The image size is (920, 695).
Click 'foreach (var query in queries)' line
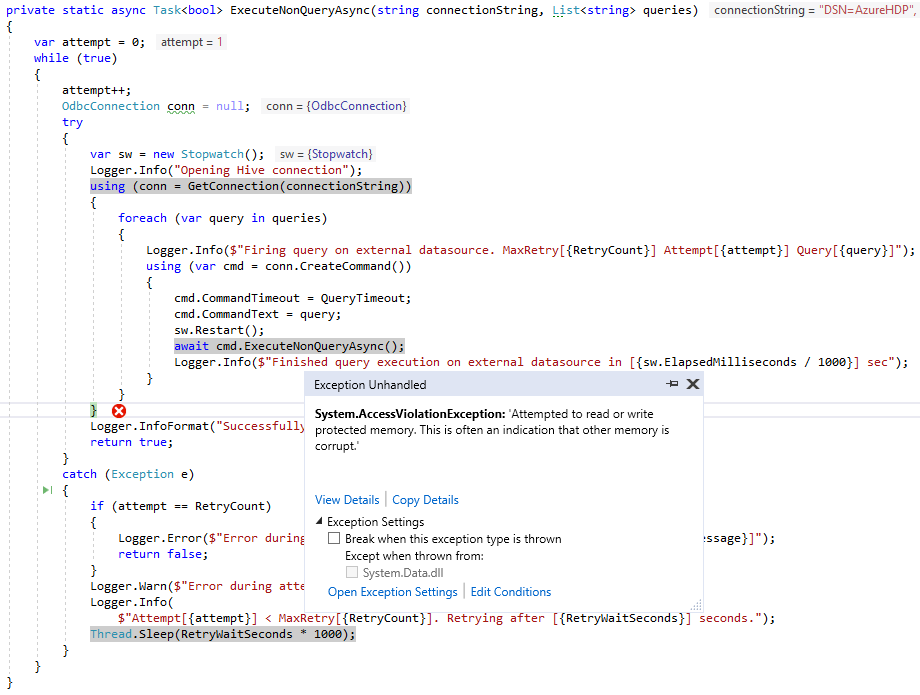click(222, 218)
